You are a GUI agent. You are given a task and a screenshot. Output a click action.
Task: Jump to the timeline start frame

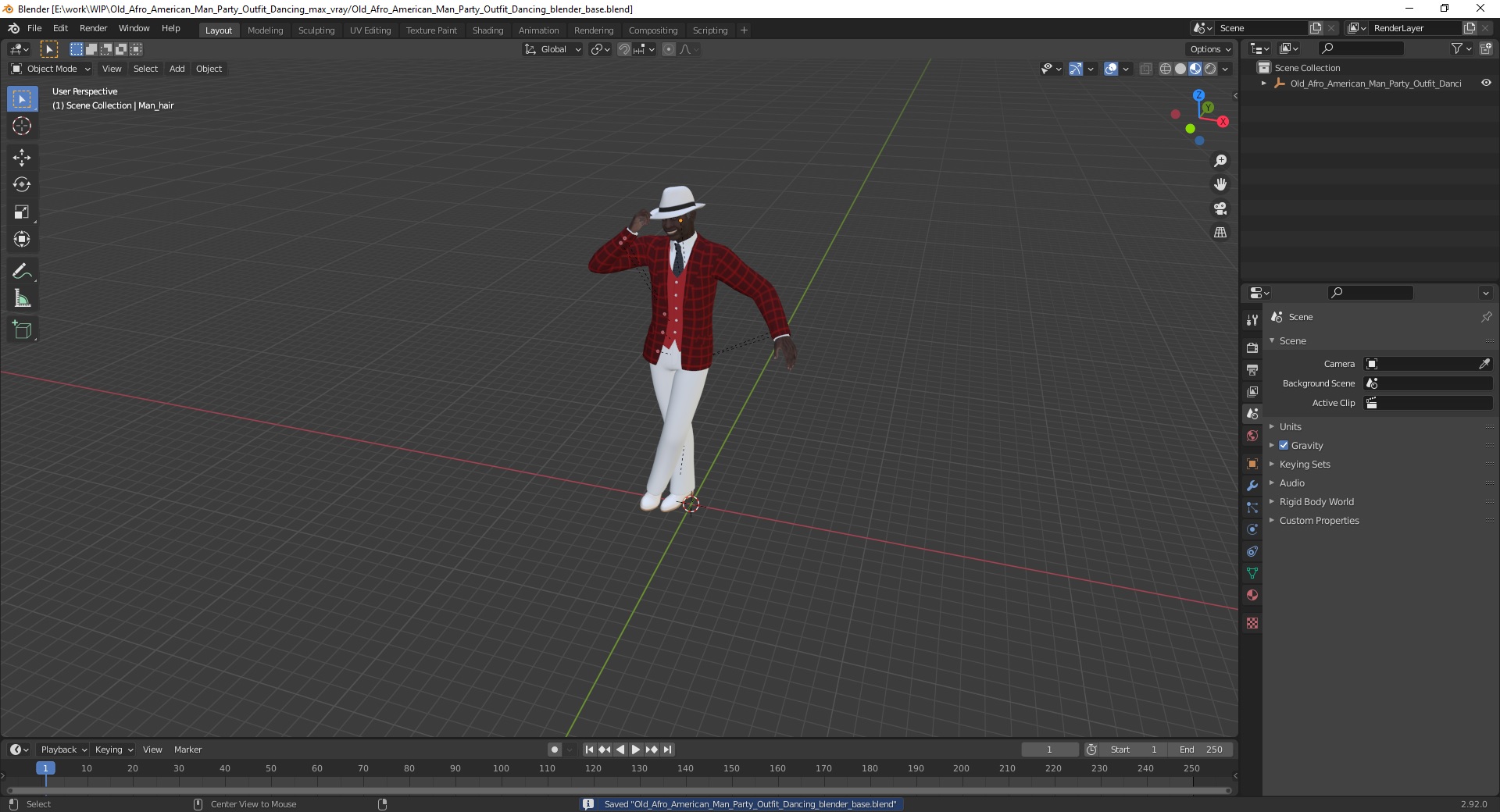tap(589, 750)
